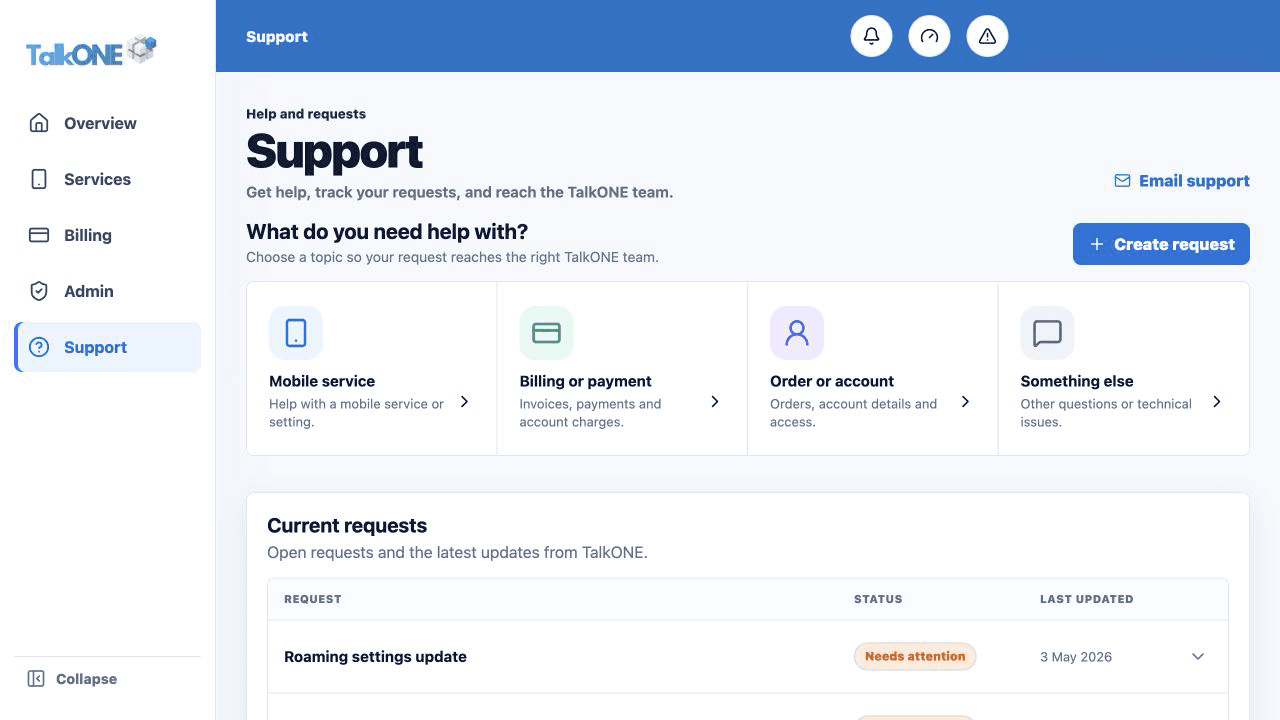
Task: Select the Order or account topic title
Action: (832, 381)
